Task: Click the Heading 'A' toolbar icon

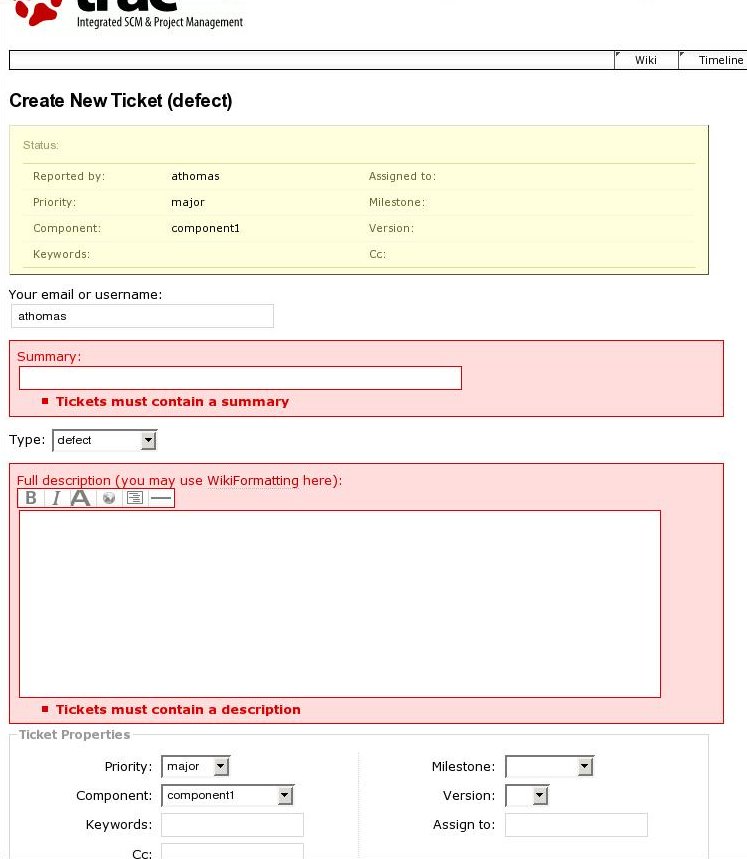Action: click(x=81, y=498)
